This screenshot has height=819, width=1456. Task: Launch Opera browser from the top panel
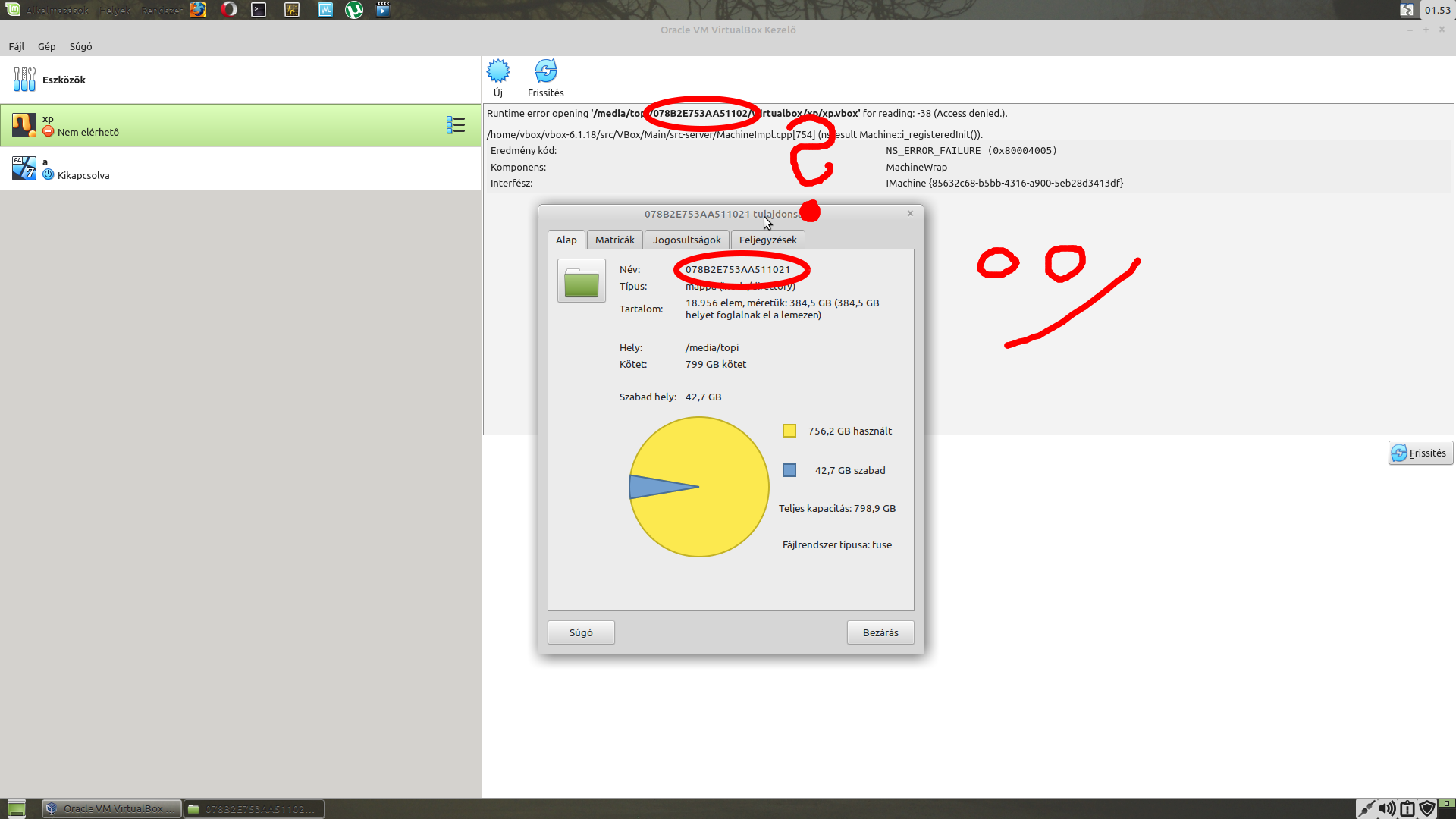(229, 10)
